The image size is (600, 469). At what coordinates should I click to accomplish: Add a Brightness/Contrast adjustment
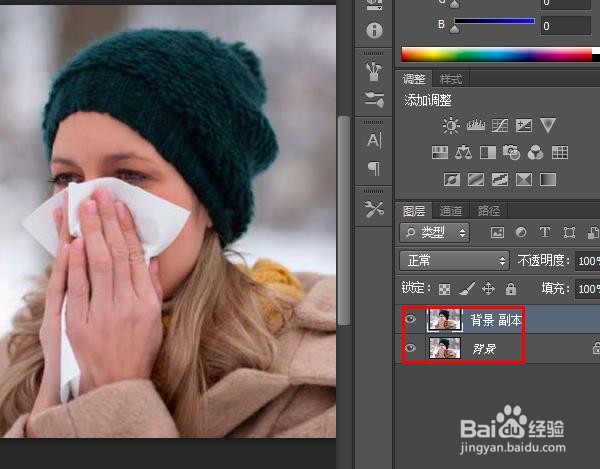click(451, 125)
